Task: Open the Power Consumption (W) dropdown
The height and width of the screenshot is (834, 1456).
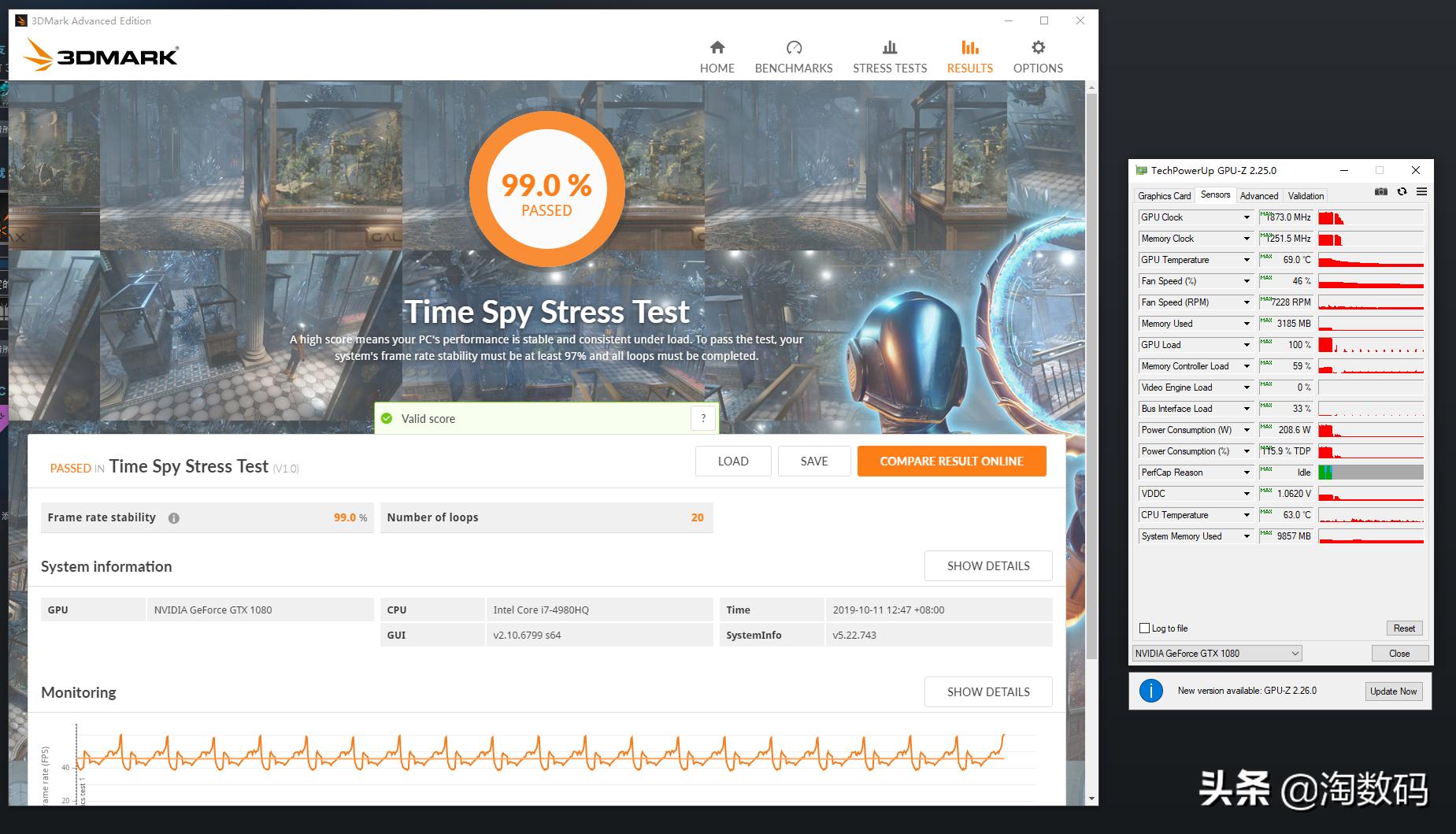Action: (x=1247, y=430)
